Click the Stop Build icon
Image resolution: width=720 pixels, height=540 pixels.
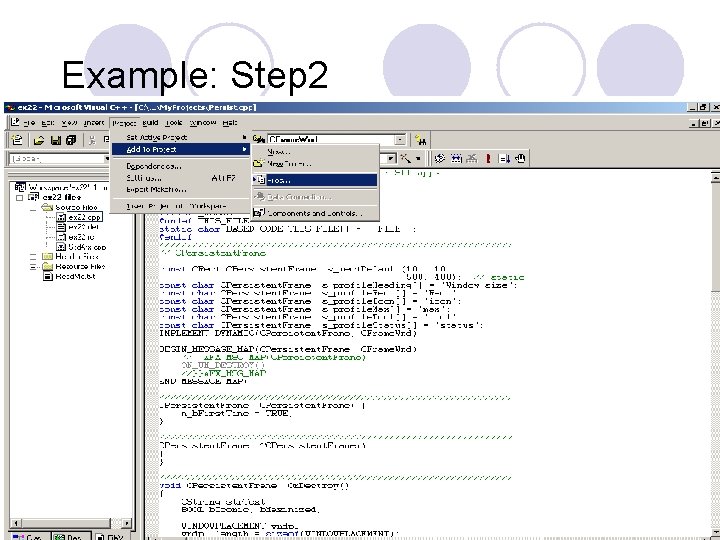coord(472,158)
